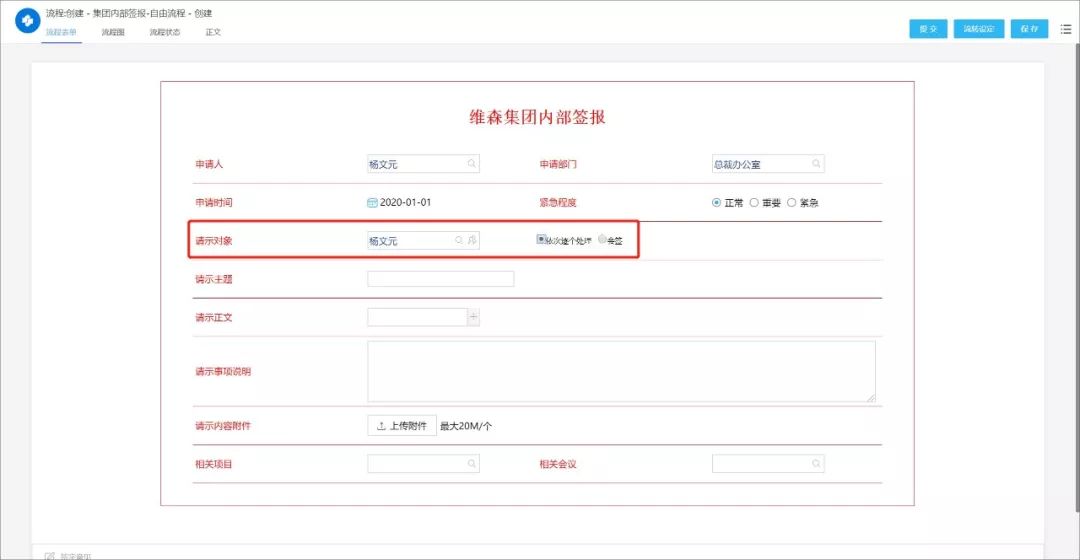Click search icon in 请示对象 field
Image resolution: width=1080 pixels, height=560 pixels.
[x=459, y=240]
